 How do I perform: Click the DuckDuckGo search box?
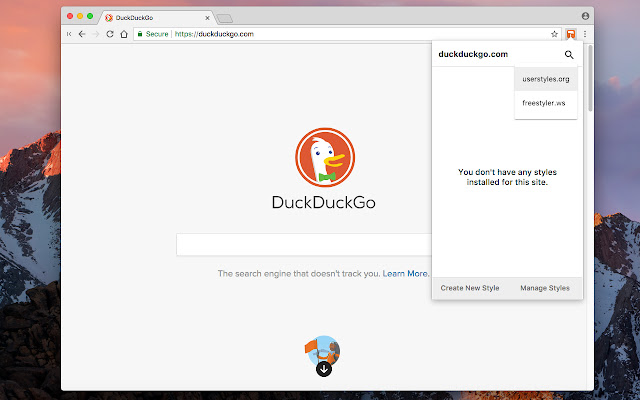pos(304,245)
